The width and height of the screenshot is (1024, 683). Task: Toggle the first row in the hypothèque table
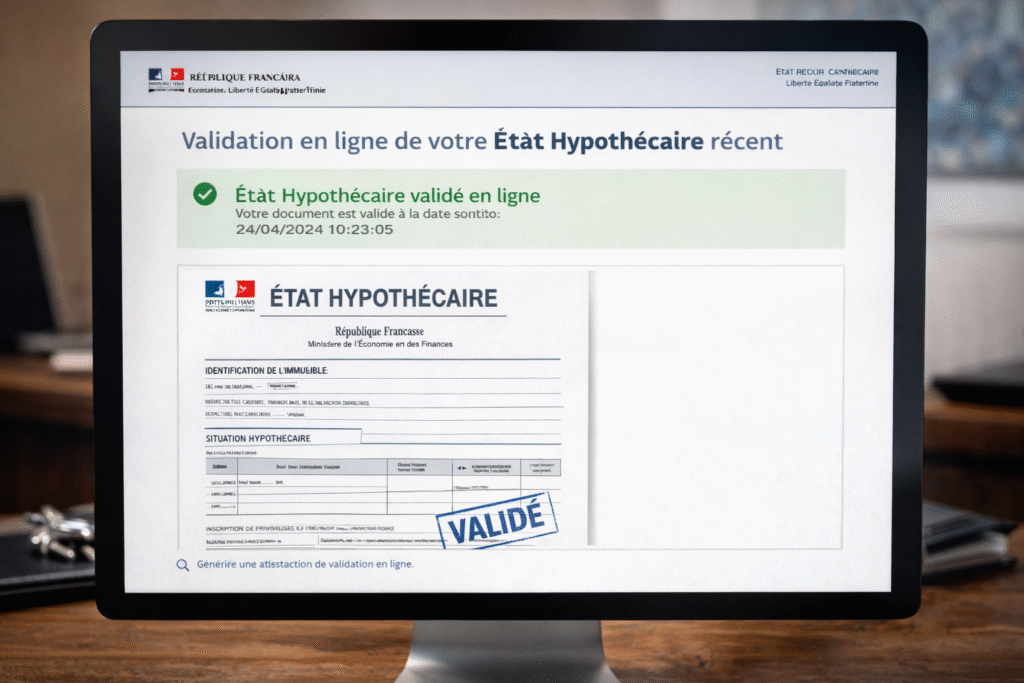point(300,481)
